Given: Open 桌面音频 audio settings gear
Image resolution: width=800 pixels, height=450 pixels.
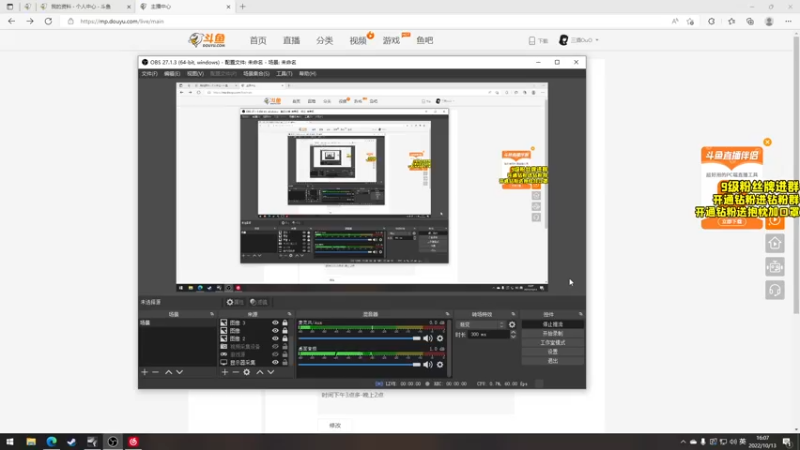Looking at the screenshot, I should pos(440,364).
